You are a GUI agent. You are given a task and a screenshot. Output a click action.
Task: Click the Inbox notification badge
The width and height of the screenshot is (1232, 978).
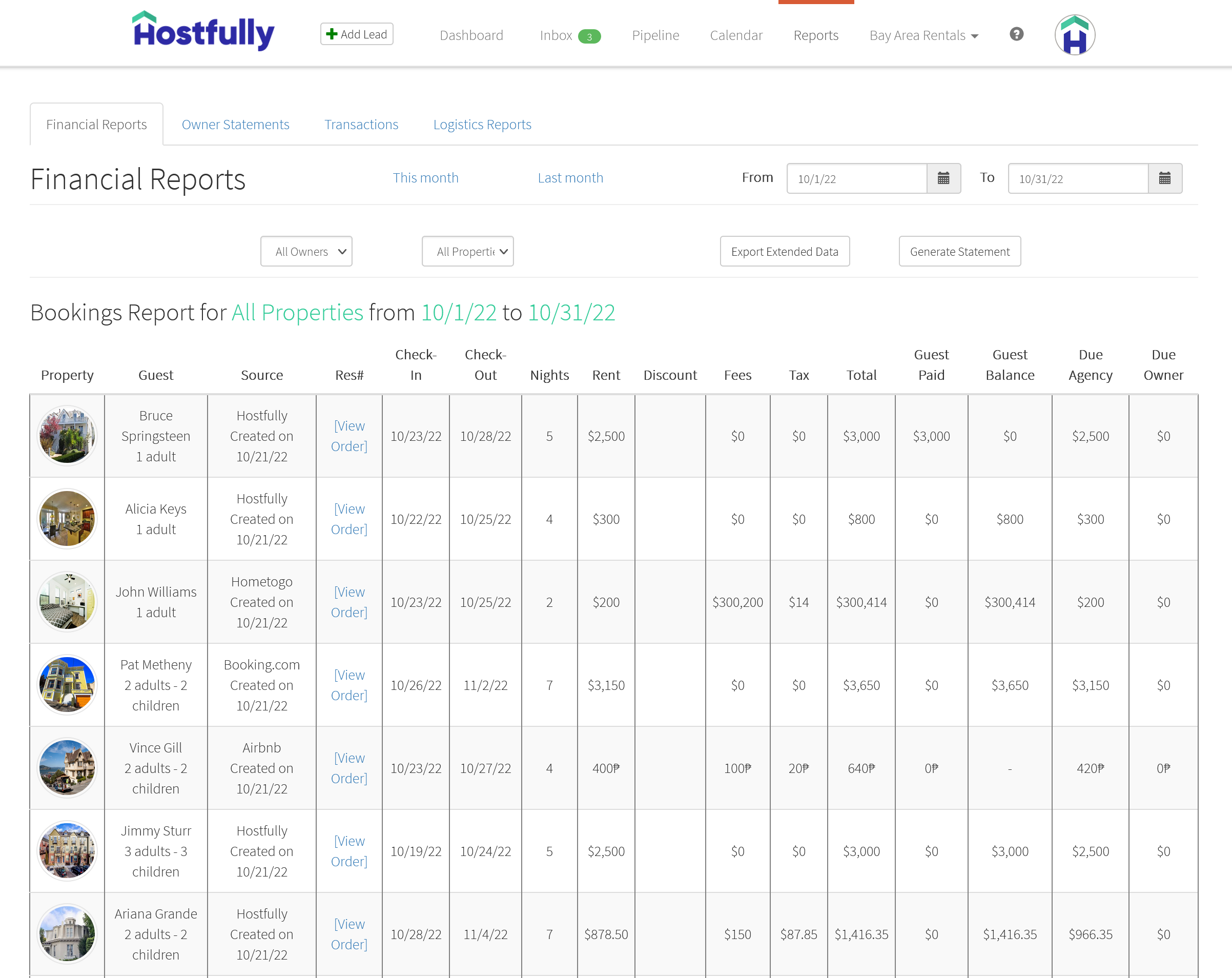coord(589,36)
